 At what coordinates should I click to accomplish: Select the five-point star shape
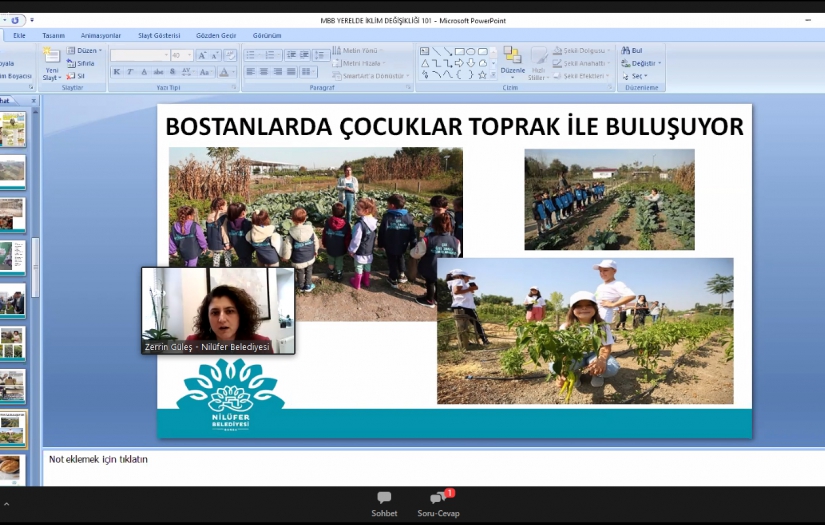[x=482, y=75]
